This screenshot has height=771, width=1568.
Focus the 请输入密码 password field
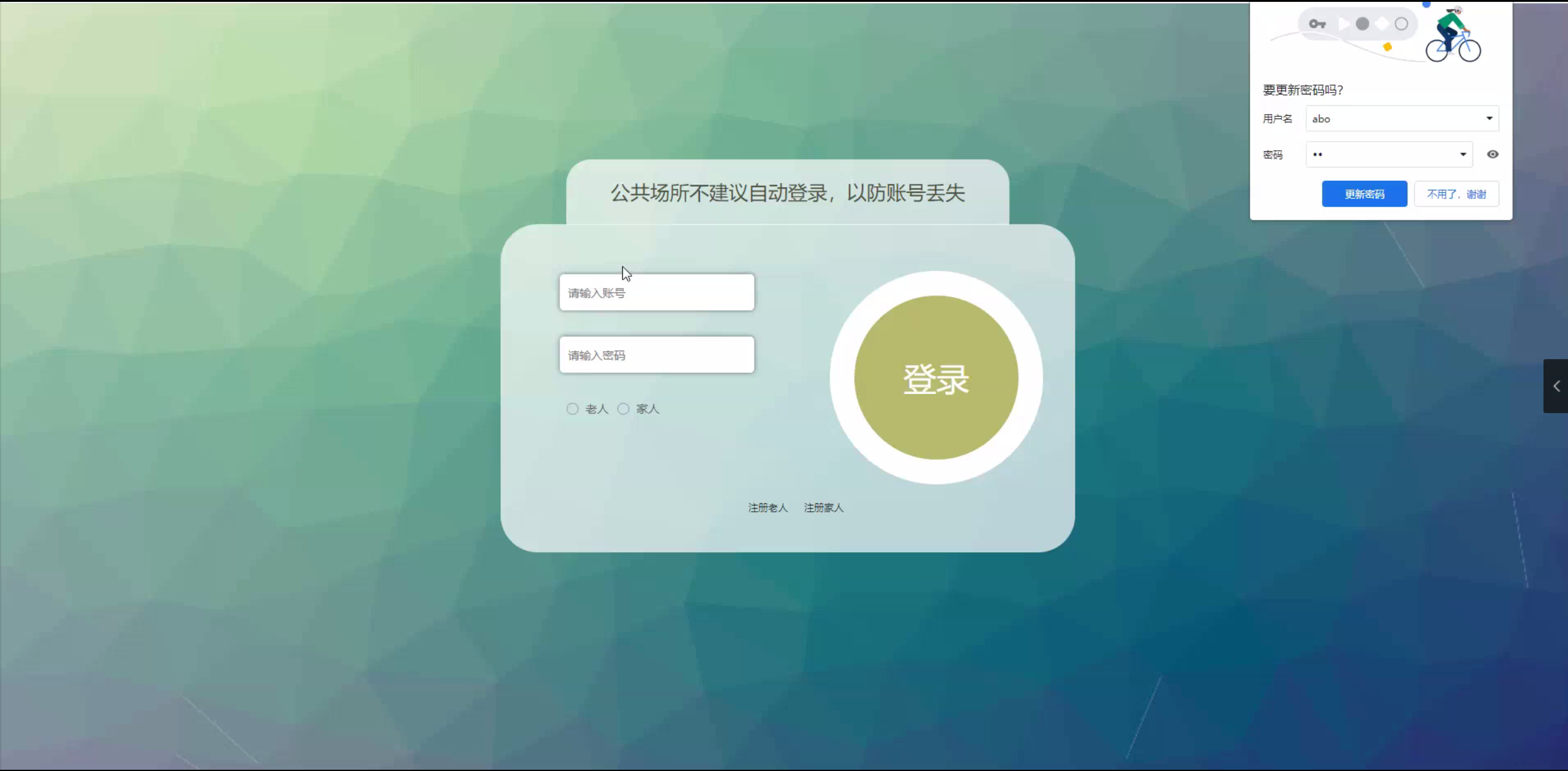pyautogui.click(x=657, y=355)
